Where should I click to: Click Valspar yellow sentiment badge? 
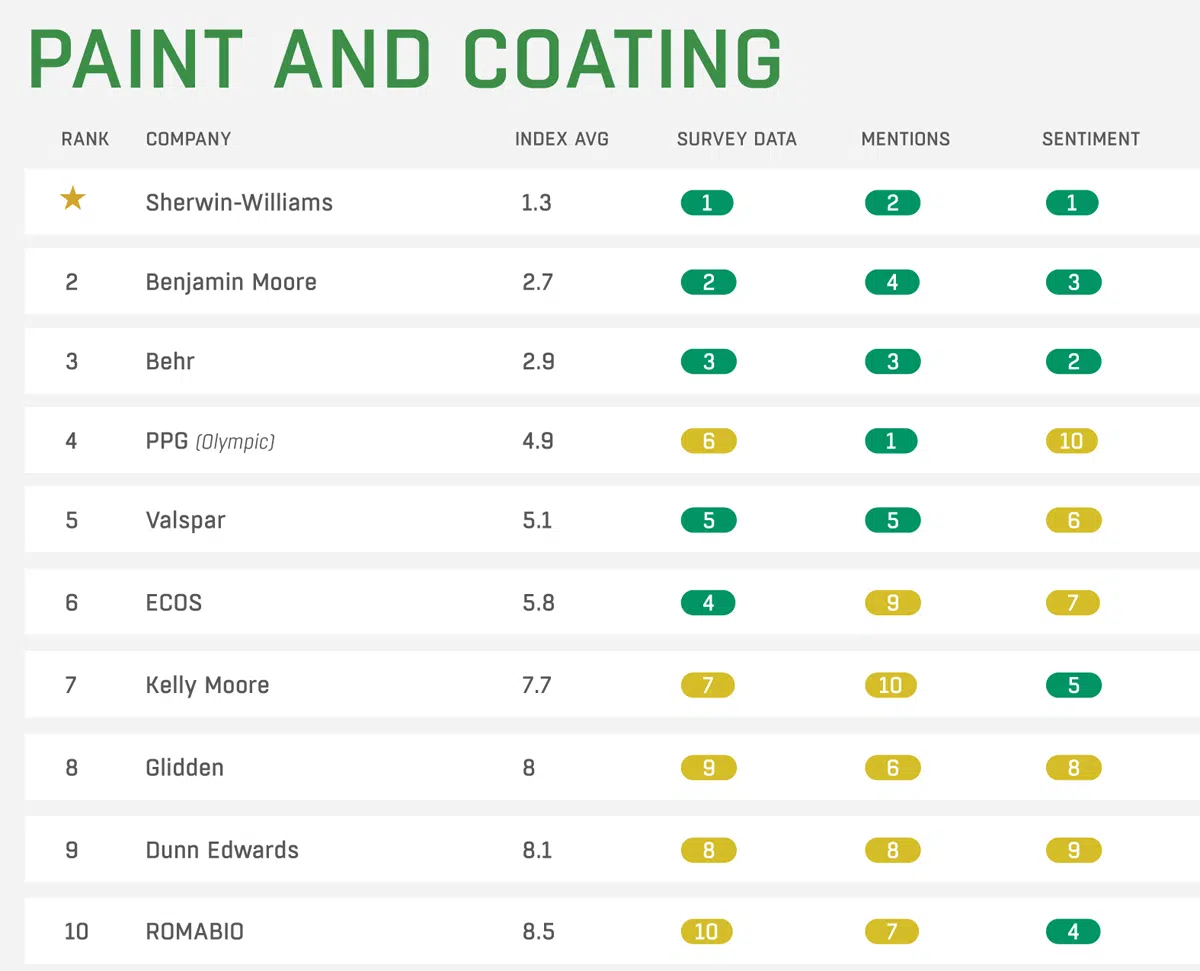pos(1074,520)
